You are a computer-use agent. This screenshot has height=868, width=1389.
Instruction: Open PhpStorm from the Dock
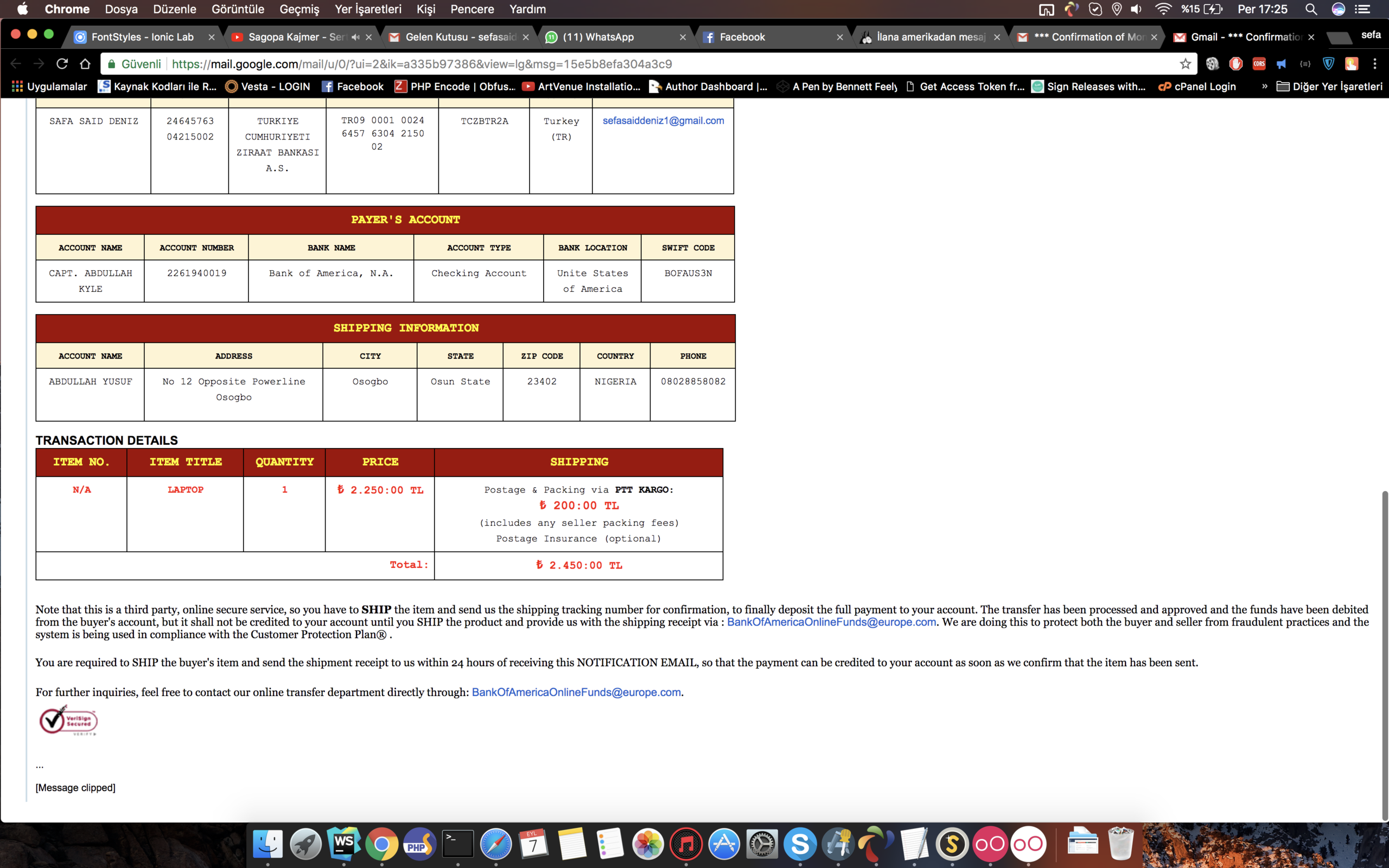pos(419,844)
